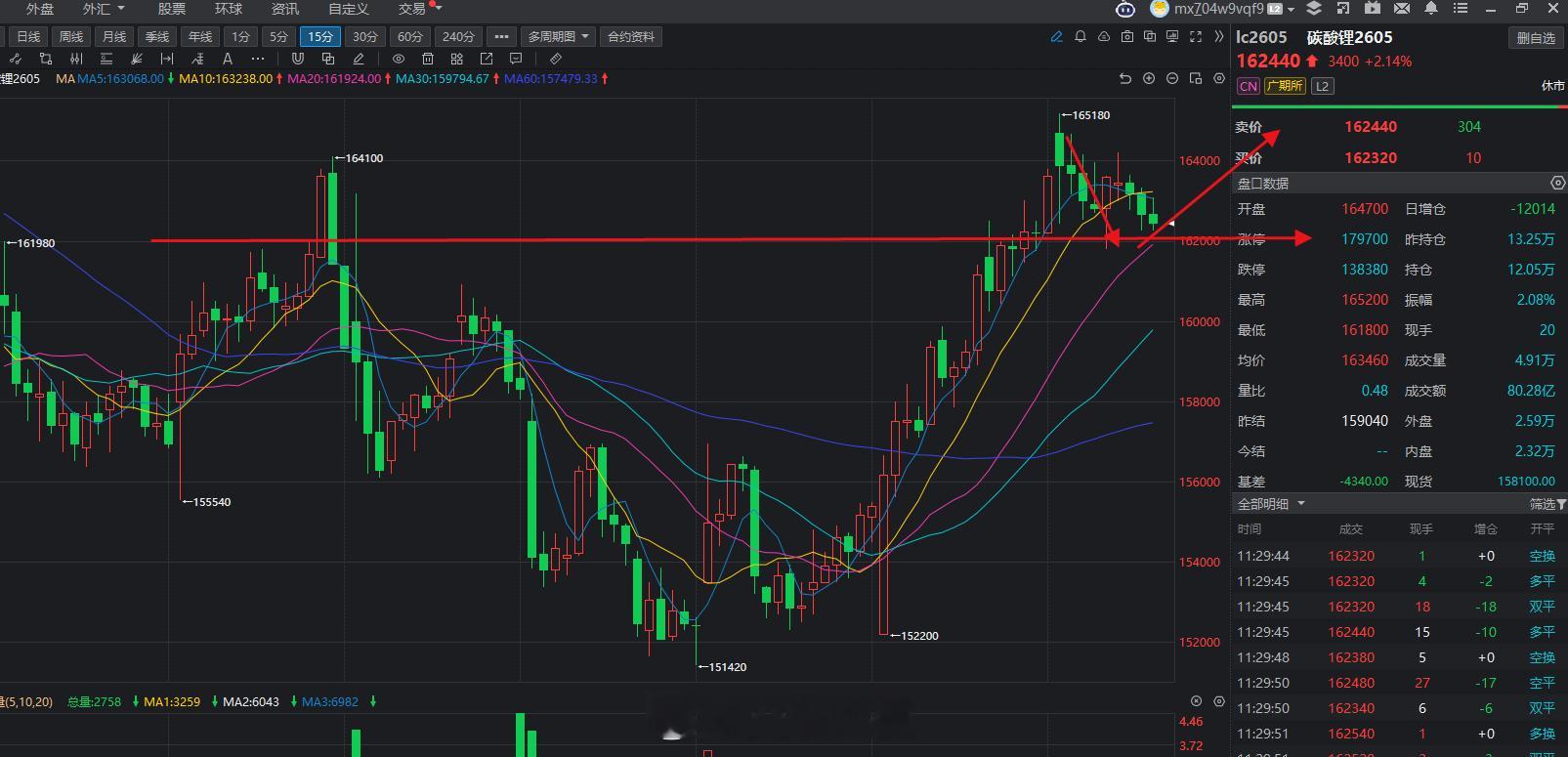Open the 环球 menu
The image size is (1568, 757).
(229, 10)
